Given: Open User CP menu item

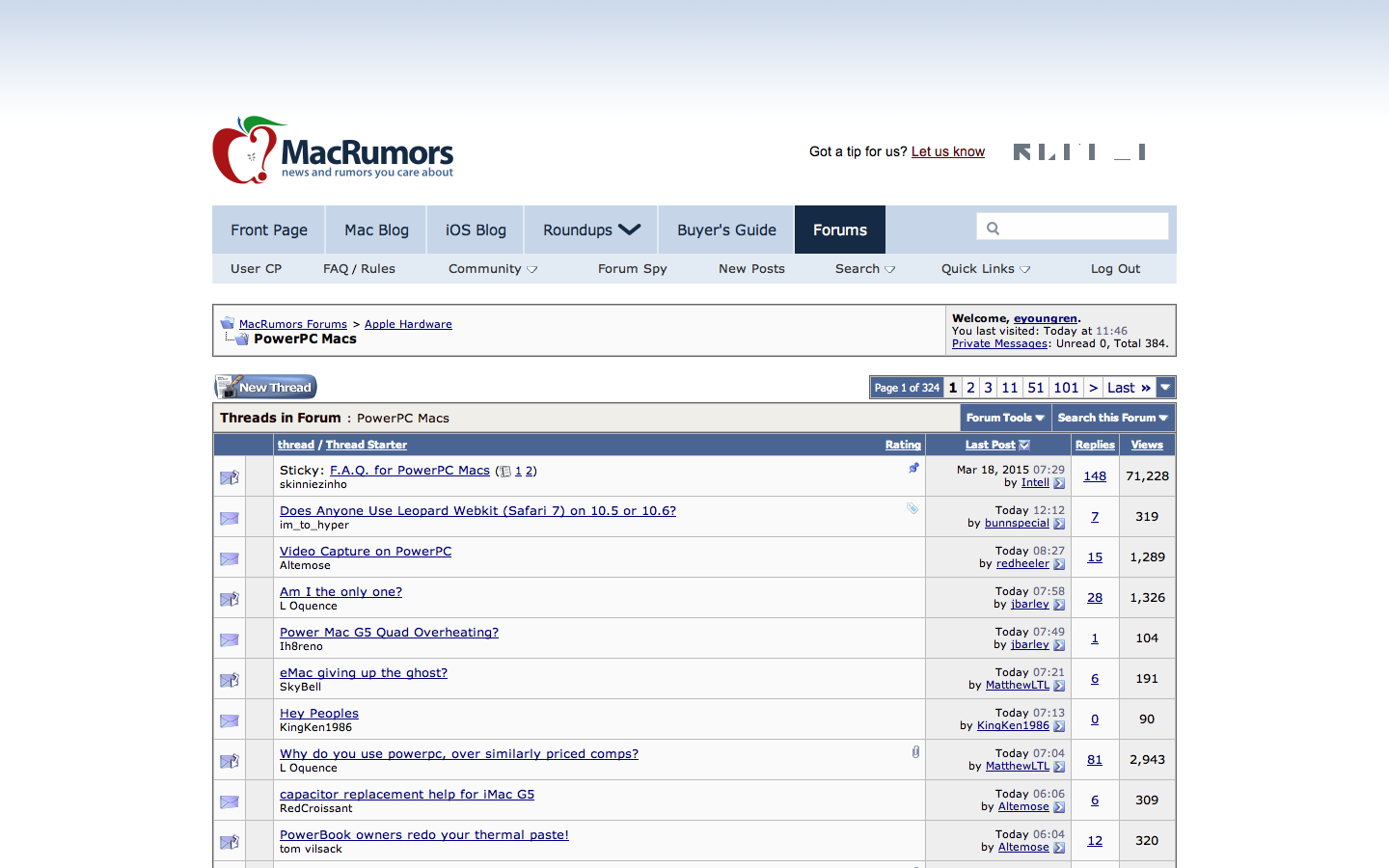Looking at the screenshot, I should coord(257,269).
